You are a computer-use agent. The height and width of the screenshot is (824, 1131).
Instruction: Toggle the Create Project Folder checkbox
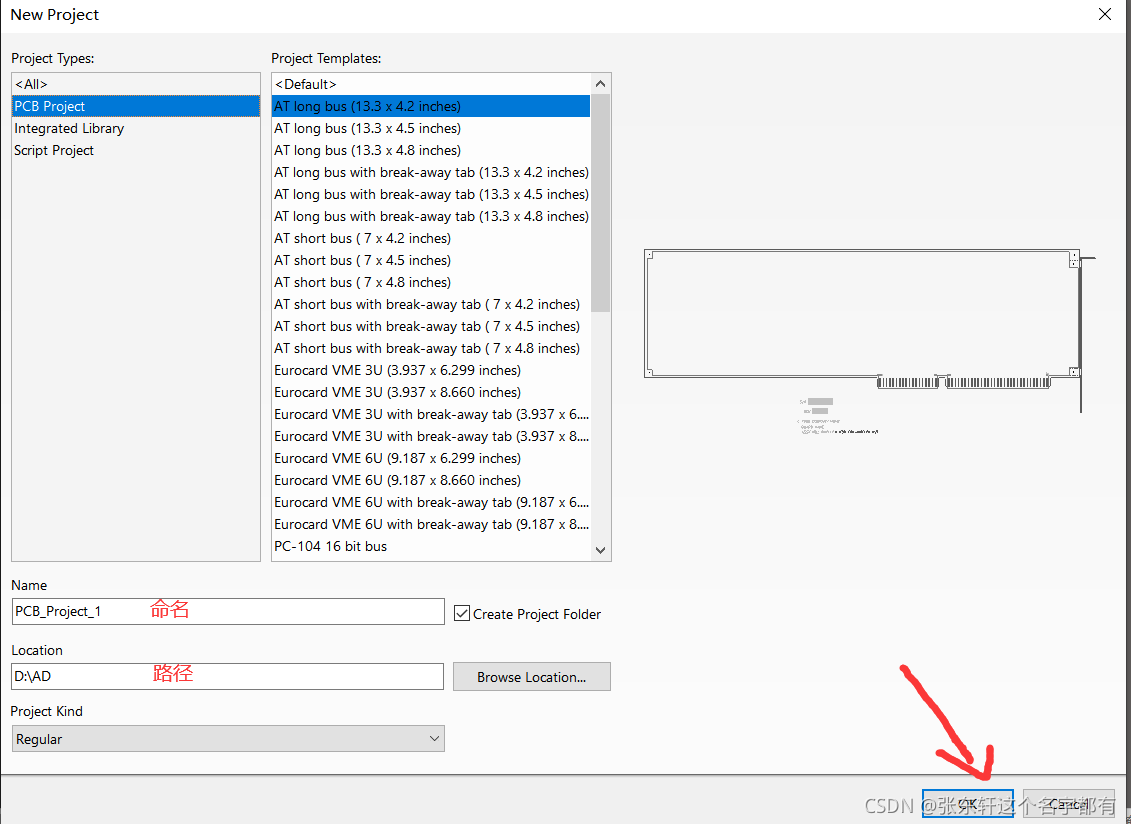tap(462, 613)
